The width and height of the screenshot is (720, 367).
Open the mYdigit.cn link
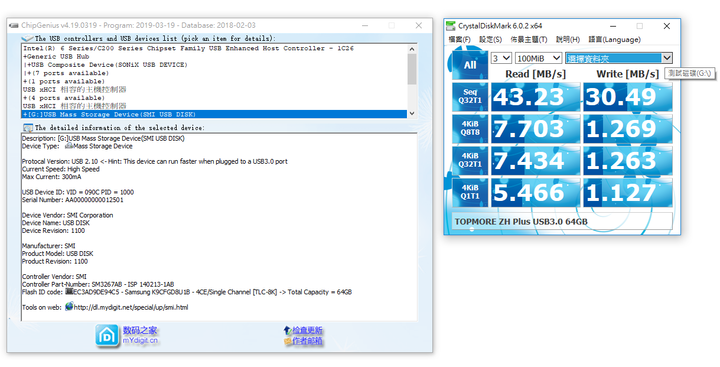[x=140, y=340]
